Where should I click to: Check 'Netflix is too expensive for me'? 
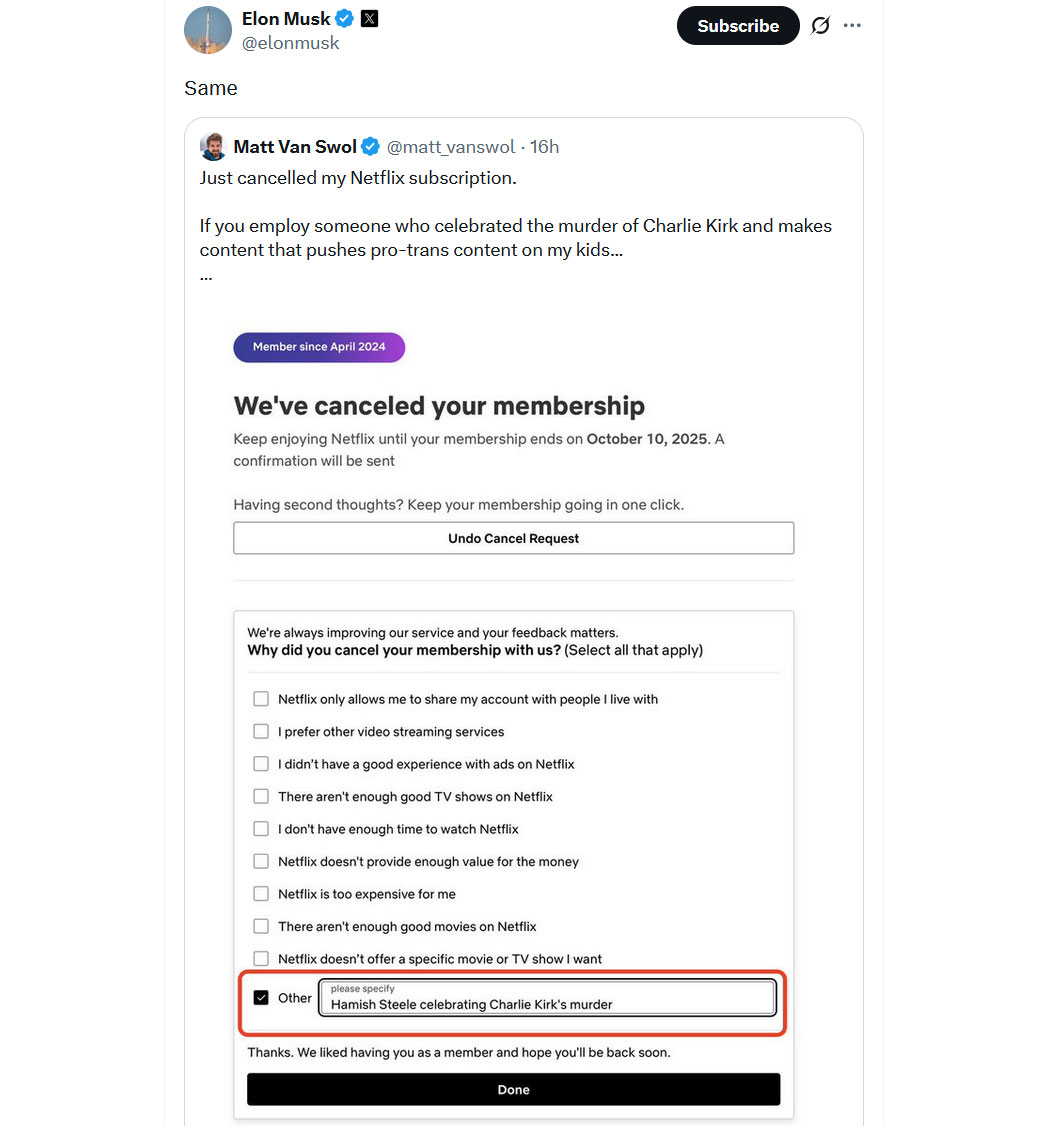coord(261,894)
